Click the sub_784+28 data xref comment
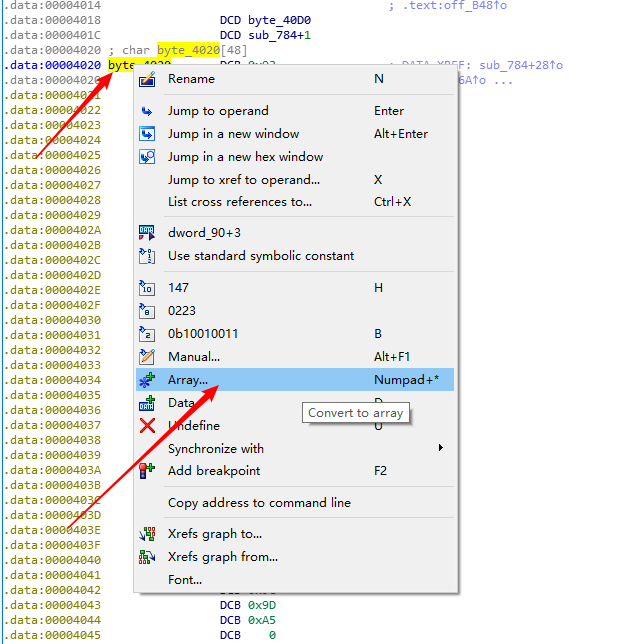623x644 pixels. [x=521, y=65]
